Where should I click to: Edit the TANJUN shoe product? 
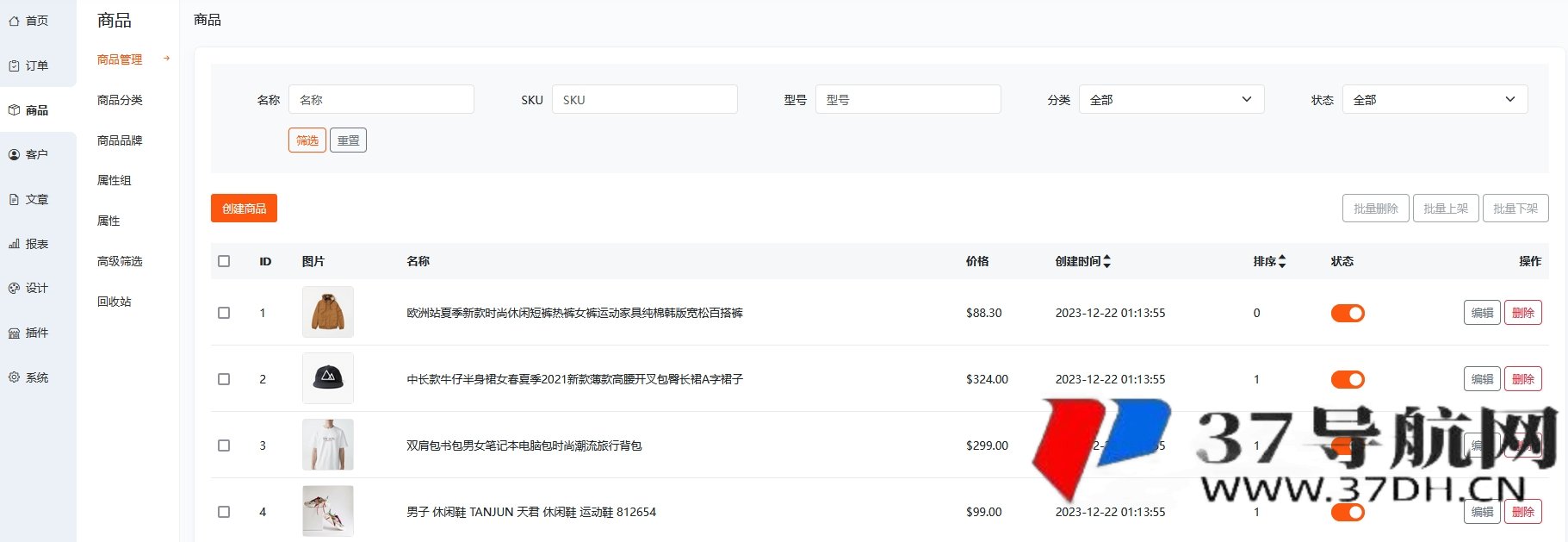[1482, 512]
